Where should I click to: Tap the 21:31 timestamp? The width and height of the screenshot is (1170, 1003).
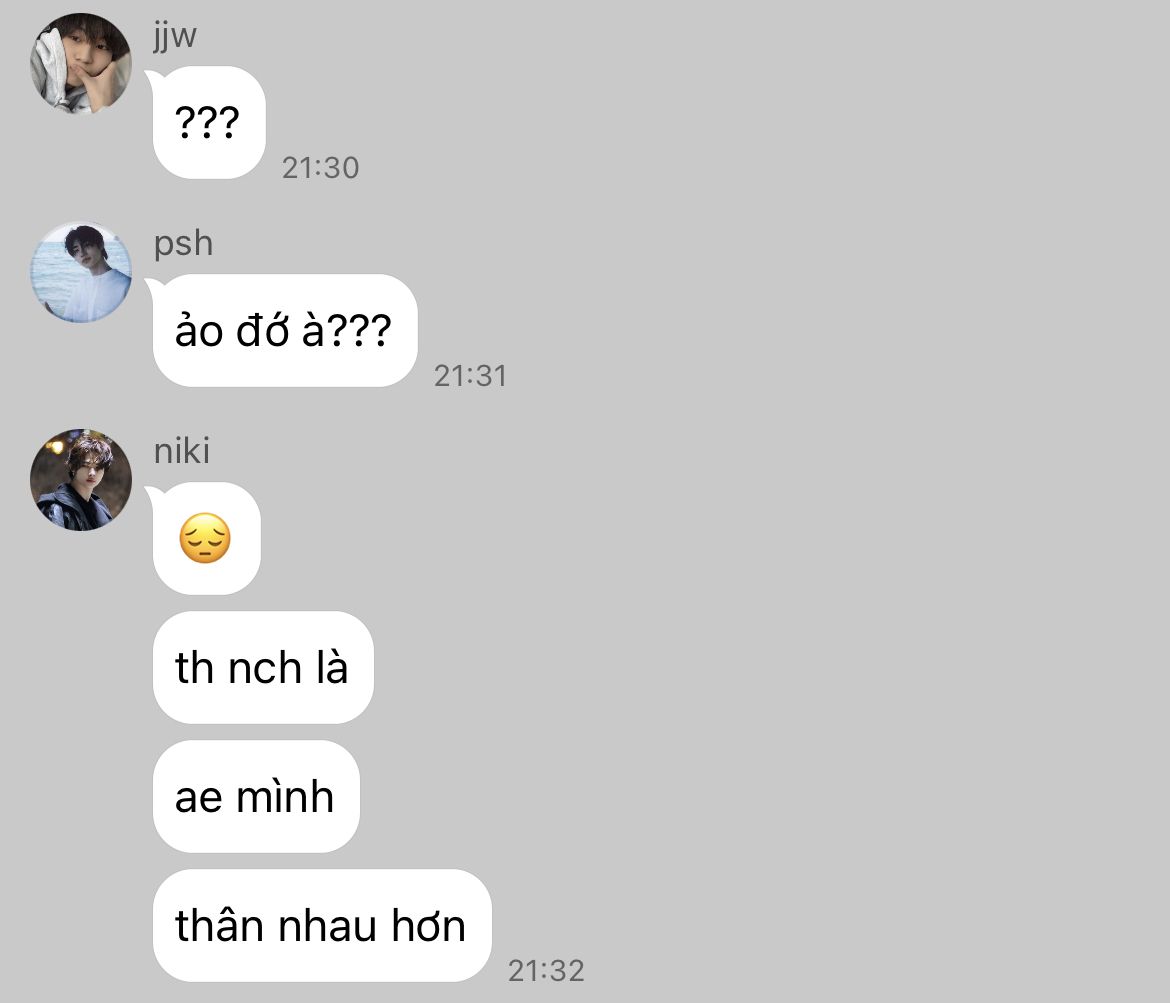pos(471,376)
